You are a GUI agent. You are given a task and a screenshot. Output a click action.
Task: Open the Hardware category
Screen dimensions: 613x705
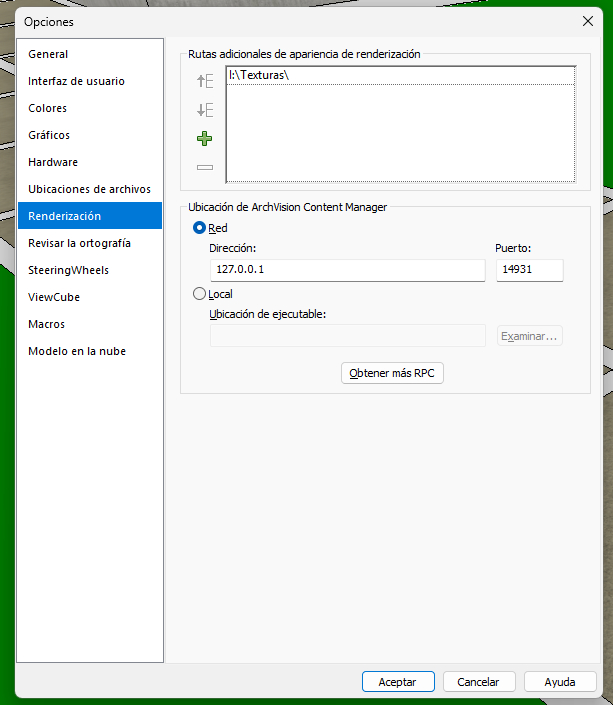pos(90,162)
